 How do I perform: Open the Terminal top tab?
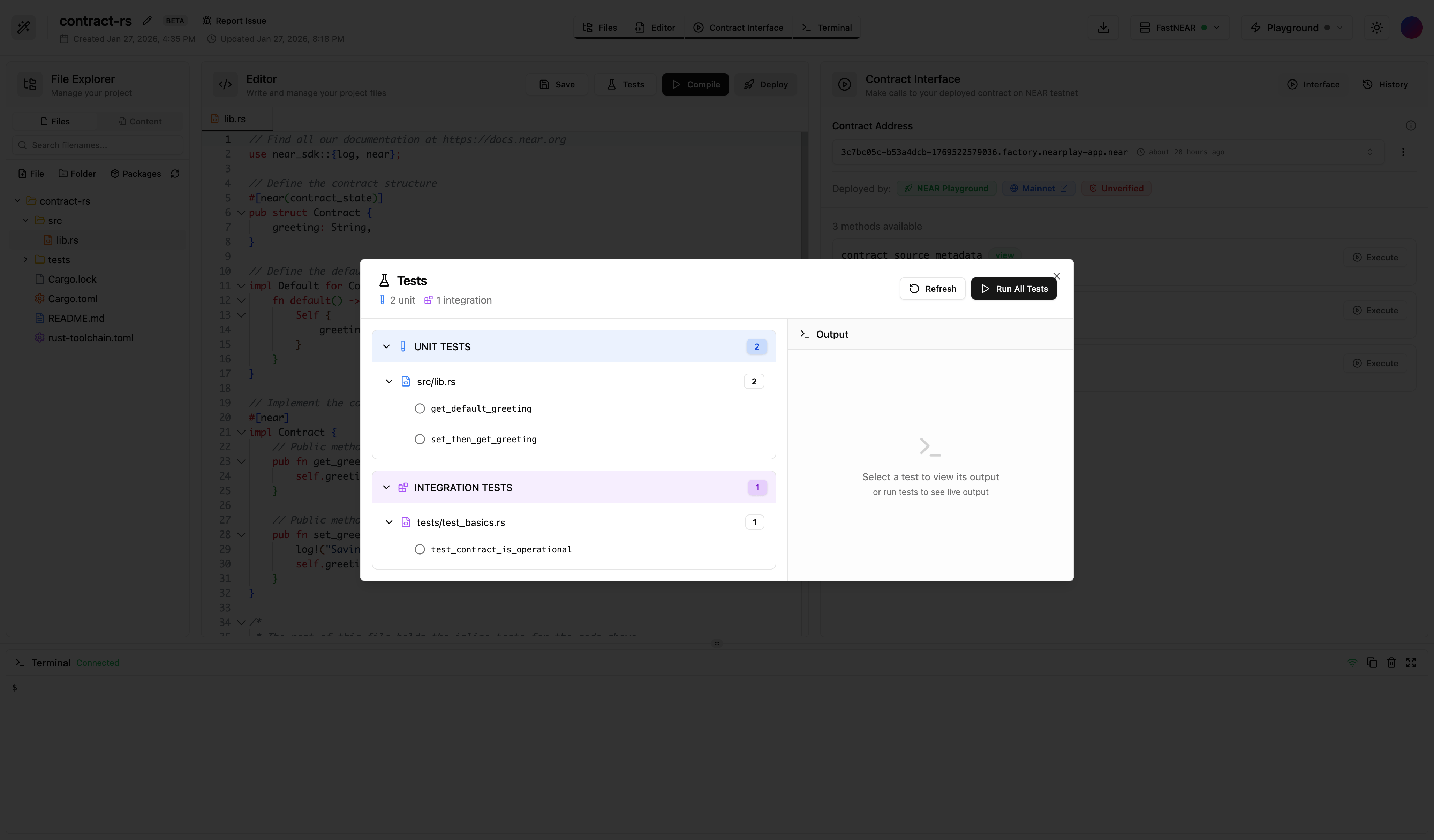click(826, 27)
